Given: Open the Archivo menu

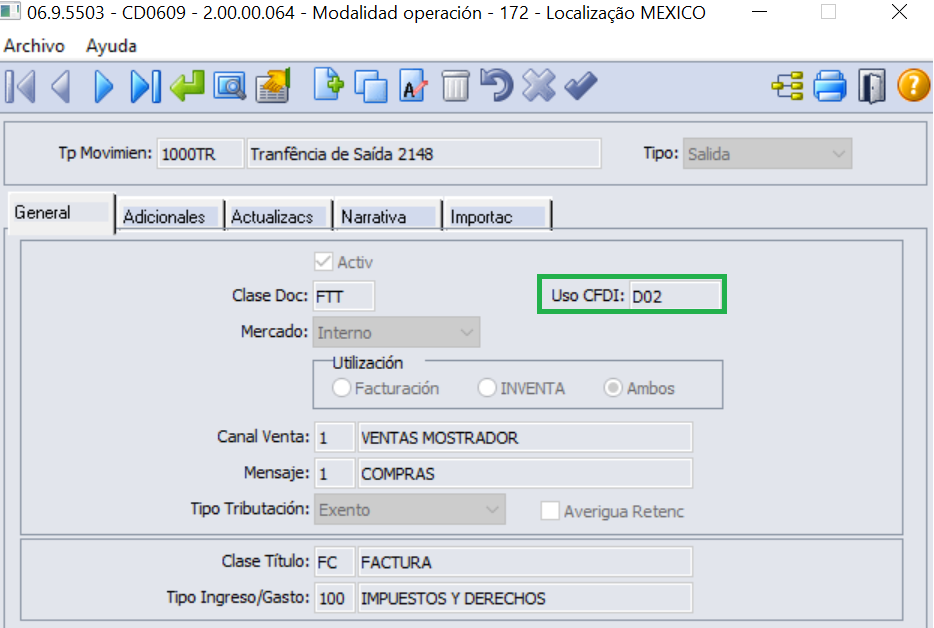Looking at the screenshot, I should pos(34,46).
